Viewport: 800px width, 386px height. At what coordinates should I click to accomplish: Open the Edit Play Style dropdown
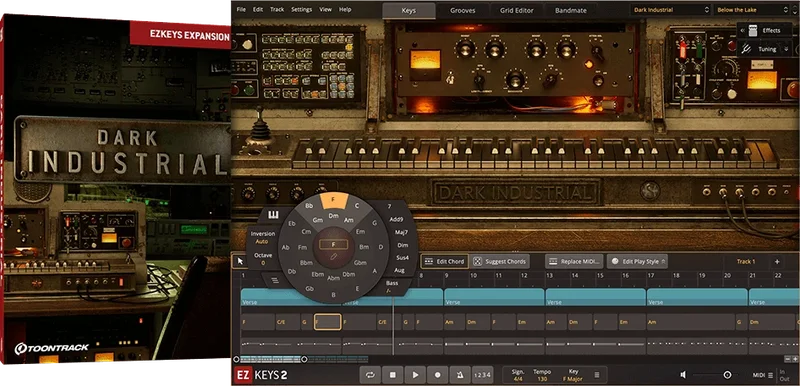pos(637,262)
